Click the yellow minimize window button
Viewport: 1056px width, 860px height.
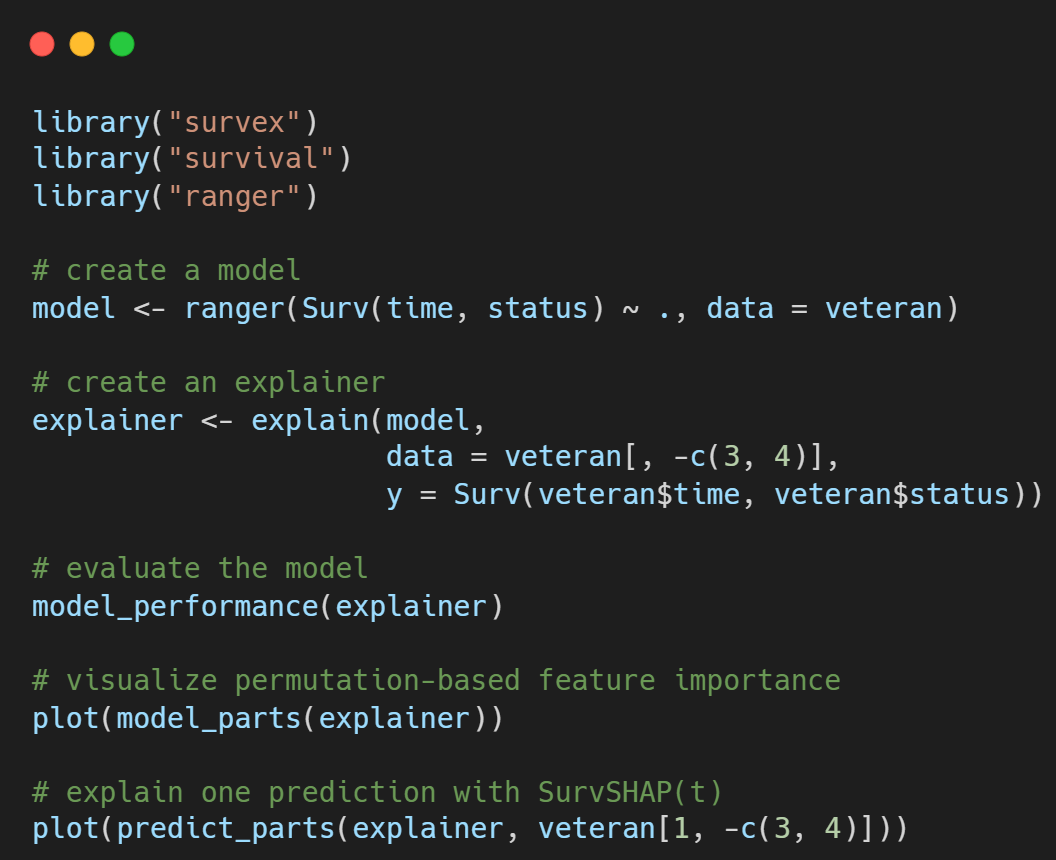point(82,44)
